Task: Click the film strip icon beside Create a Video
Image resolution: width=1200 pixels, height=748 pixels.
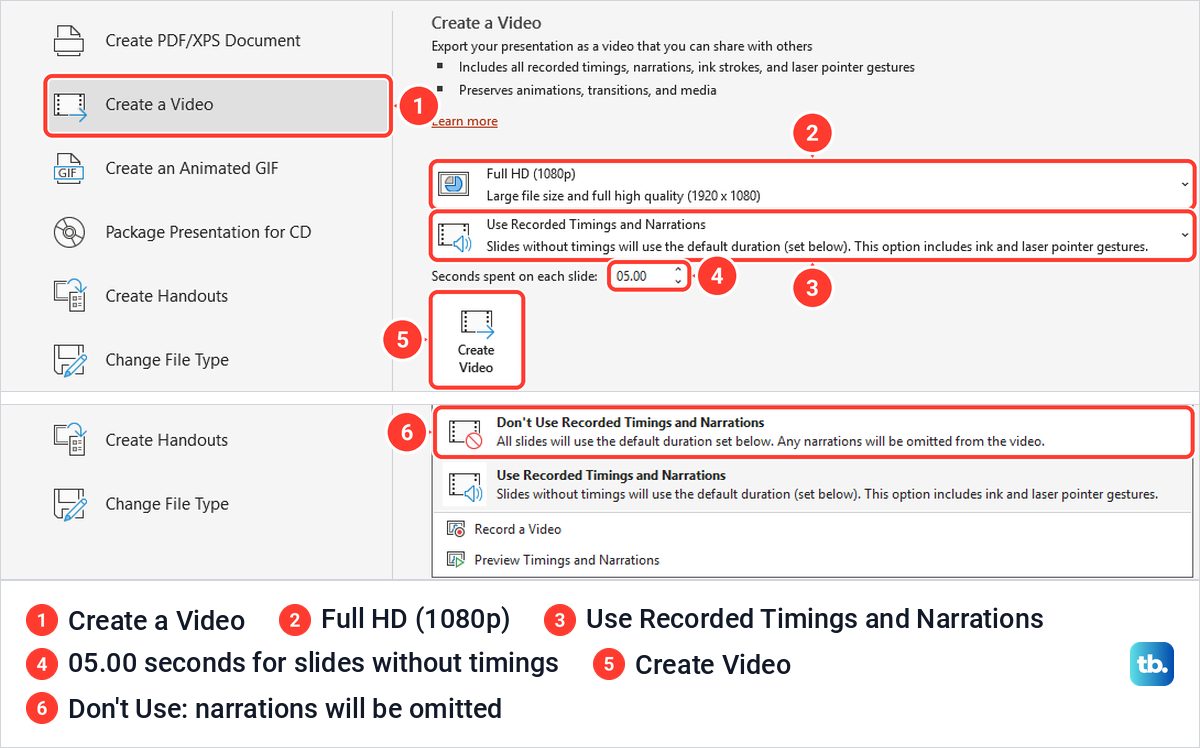Action: coord(69,105)
